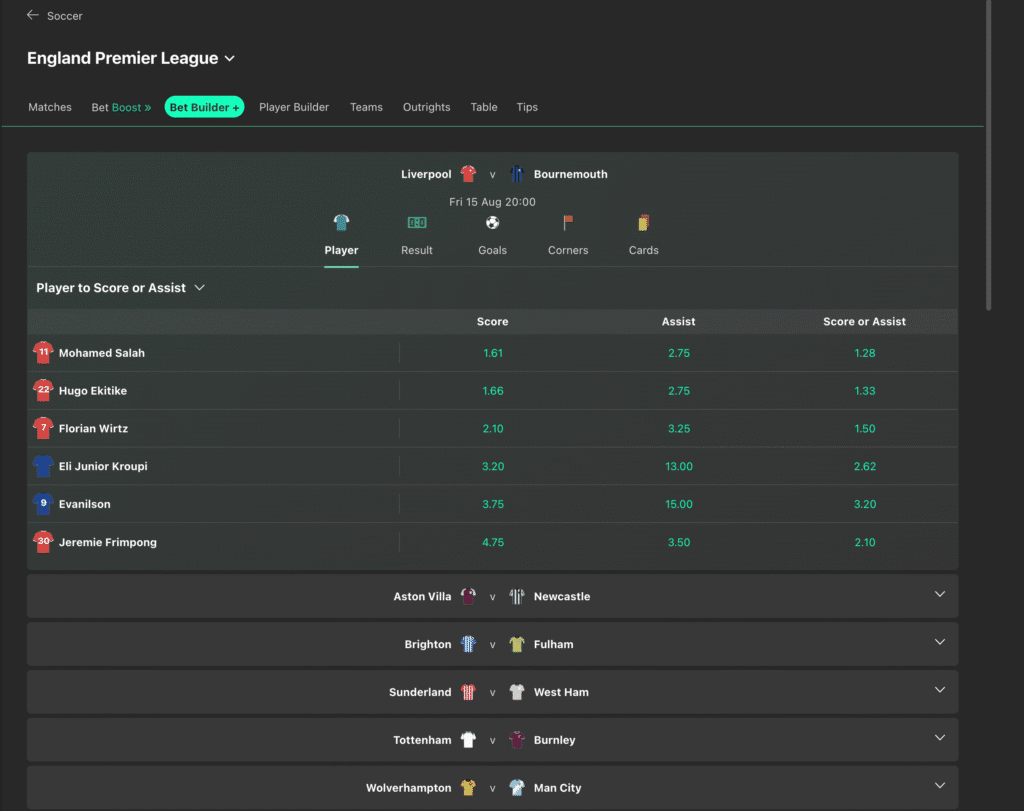Choose Frimpong to Score odds 4.75
The image size is (1024, 811).
493,542
